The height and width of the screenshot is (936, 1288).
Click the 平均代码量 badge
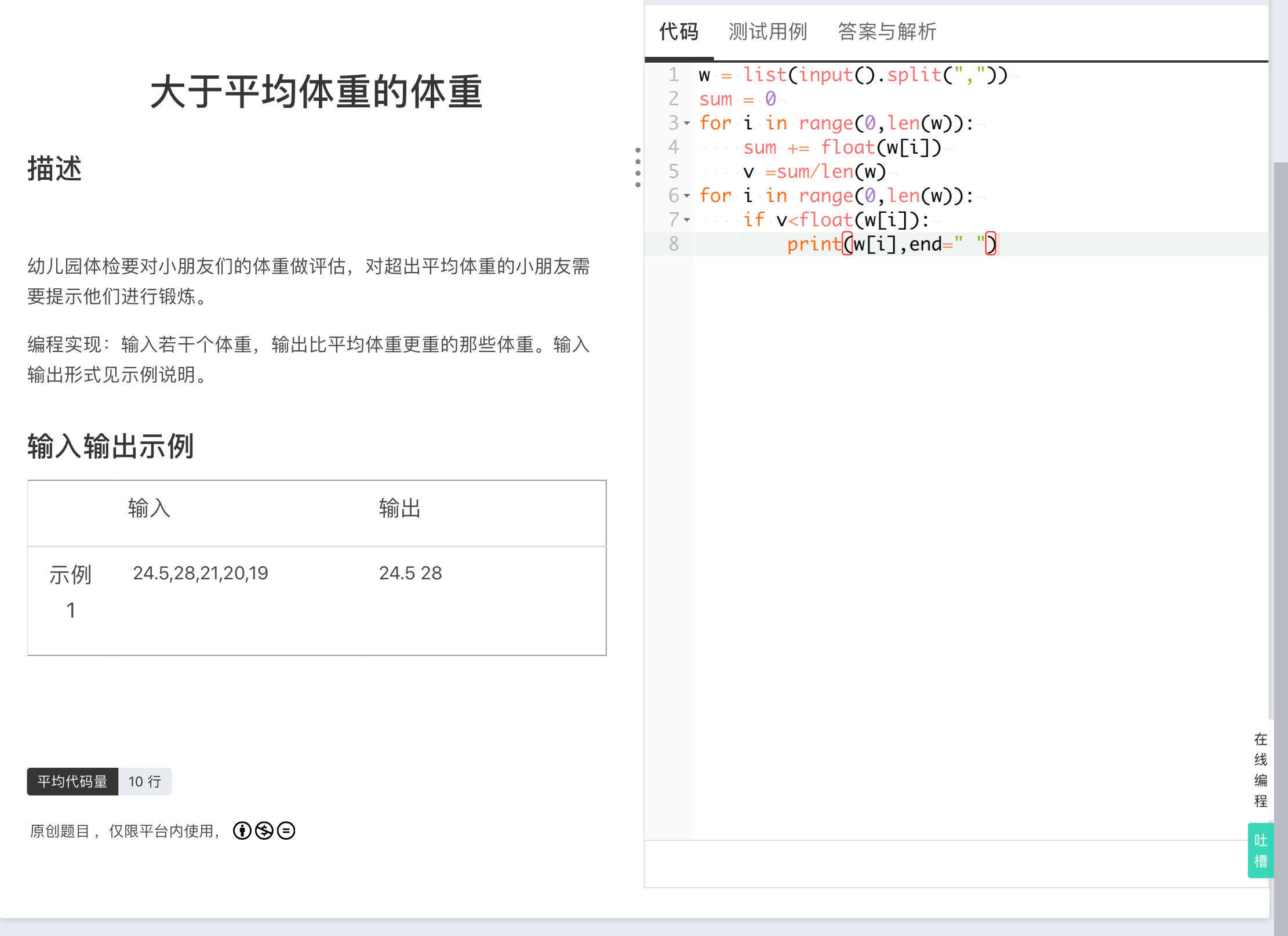(72, 781)
